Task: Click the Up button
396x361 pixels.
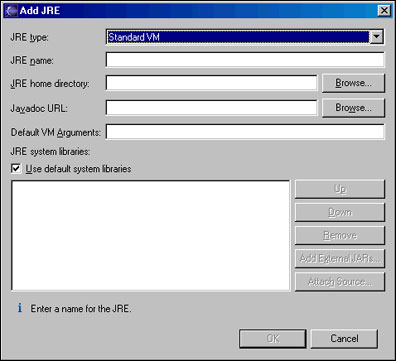Action: [340, 189]
